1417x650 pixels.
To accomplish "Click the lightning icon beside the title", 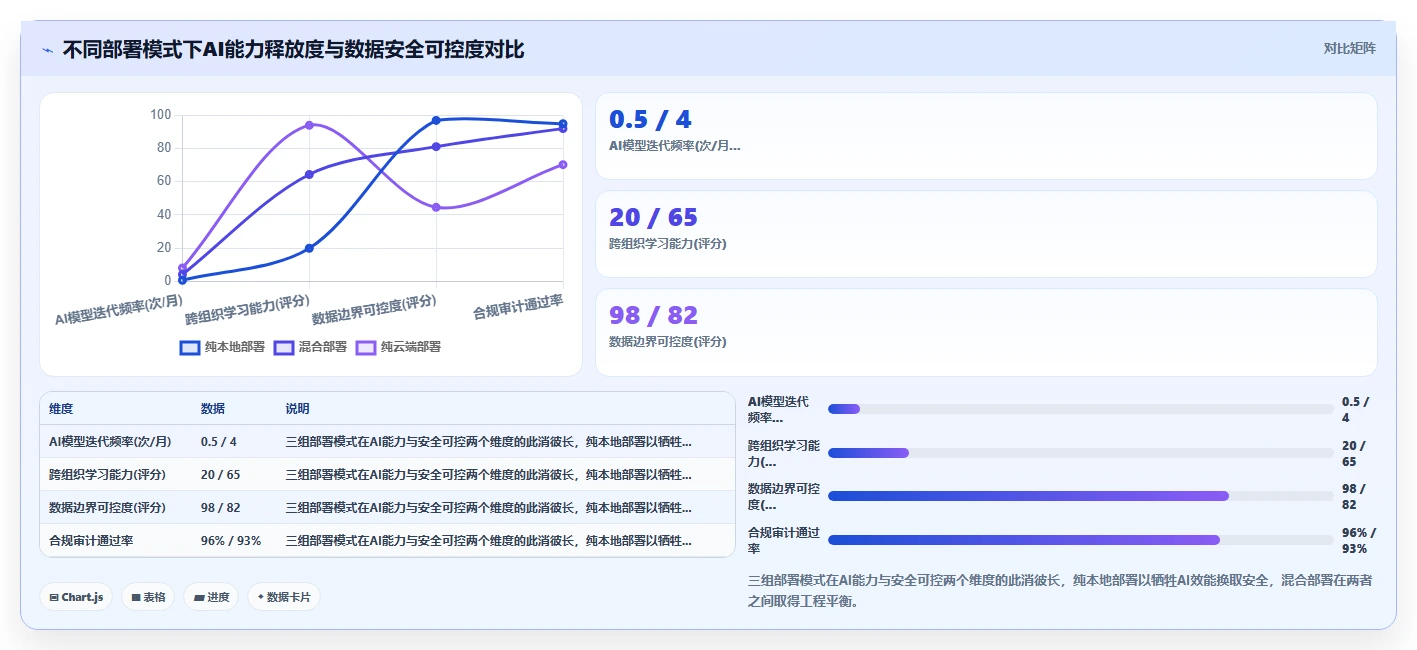I will [47, 49].
